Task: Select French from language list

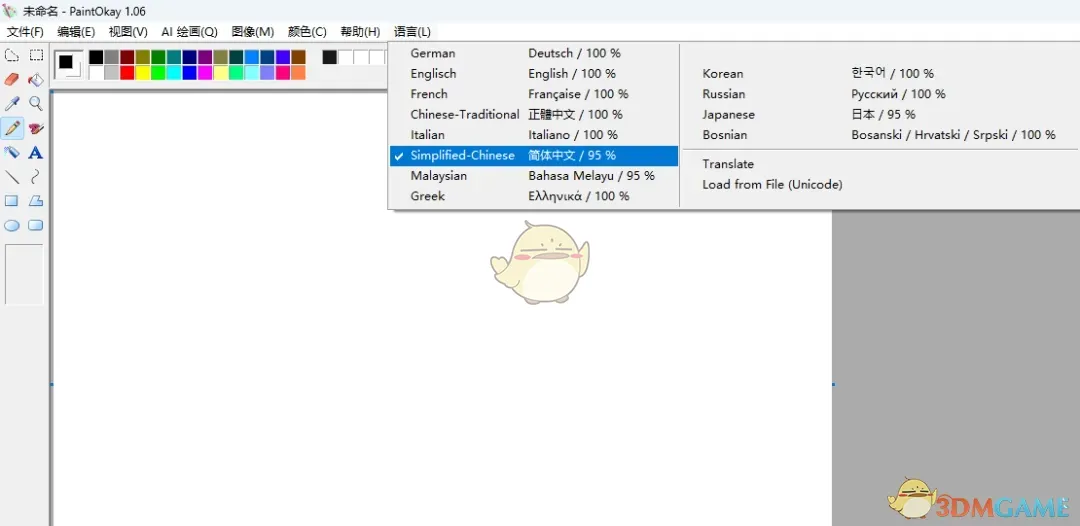Action: (534, 94)
